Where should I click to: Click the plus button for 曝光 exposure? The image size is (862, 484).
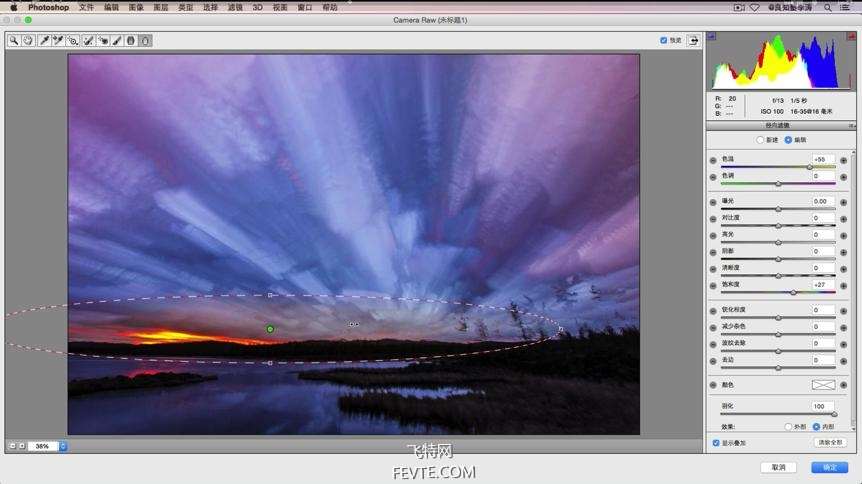pos(843,202)
